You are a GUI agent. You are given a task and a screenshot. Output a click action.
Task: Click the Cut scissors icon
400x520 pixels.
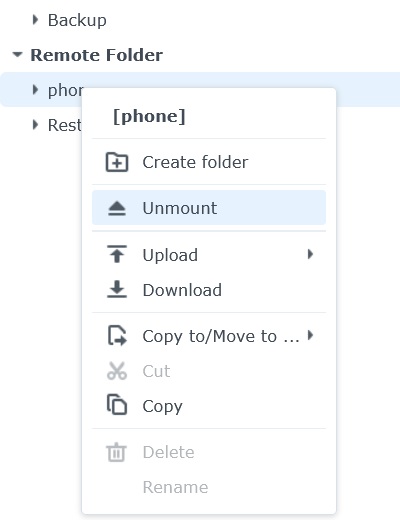coord(117,371)
